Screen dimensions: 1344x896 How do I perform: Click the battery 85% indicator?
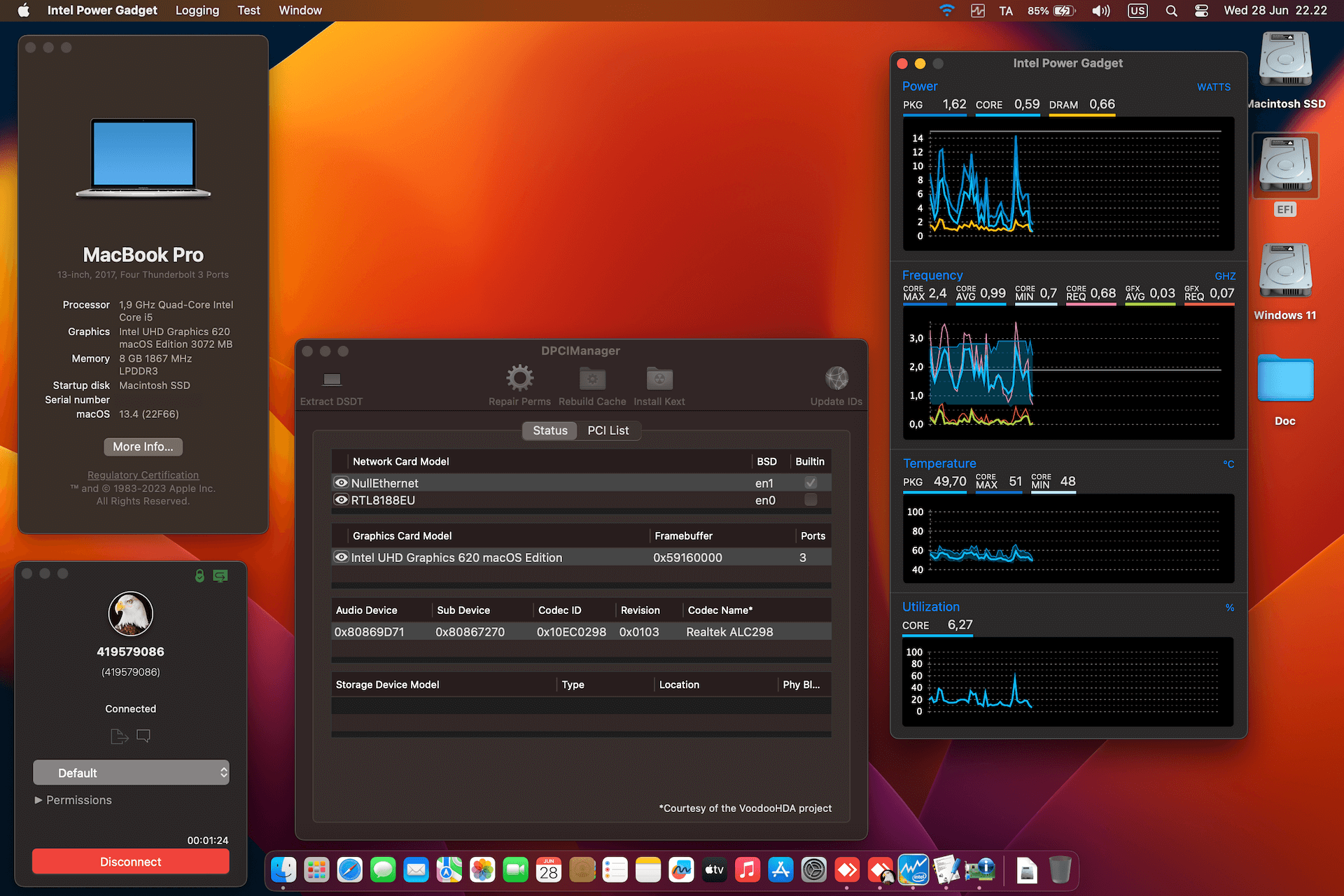1051,10
